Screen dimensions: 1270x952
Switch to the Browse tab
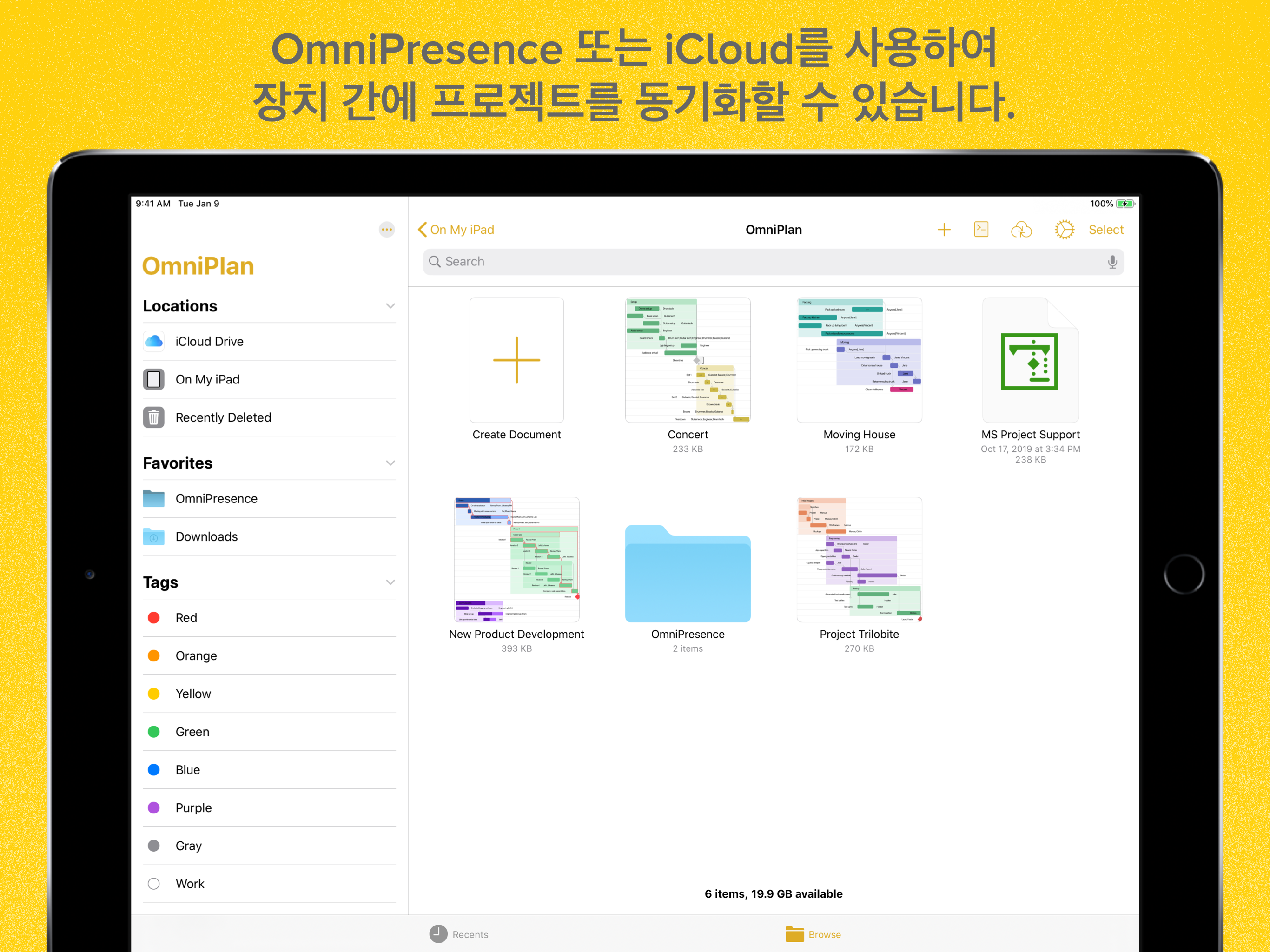pyautogui.click(x=813, y=934)
